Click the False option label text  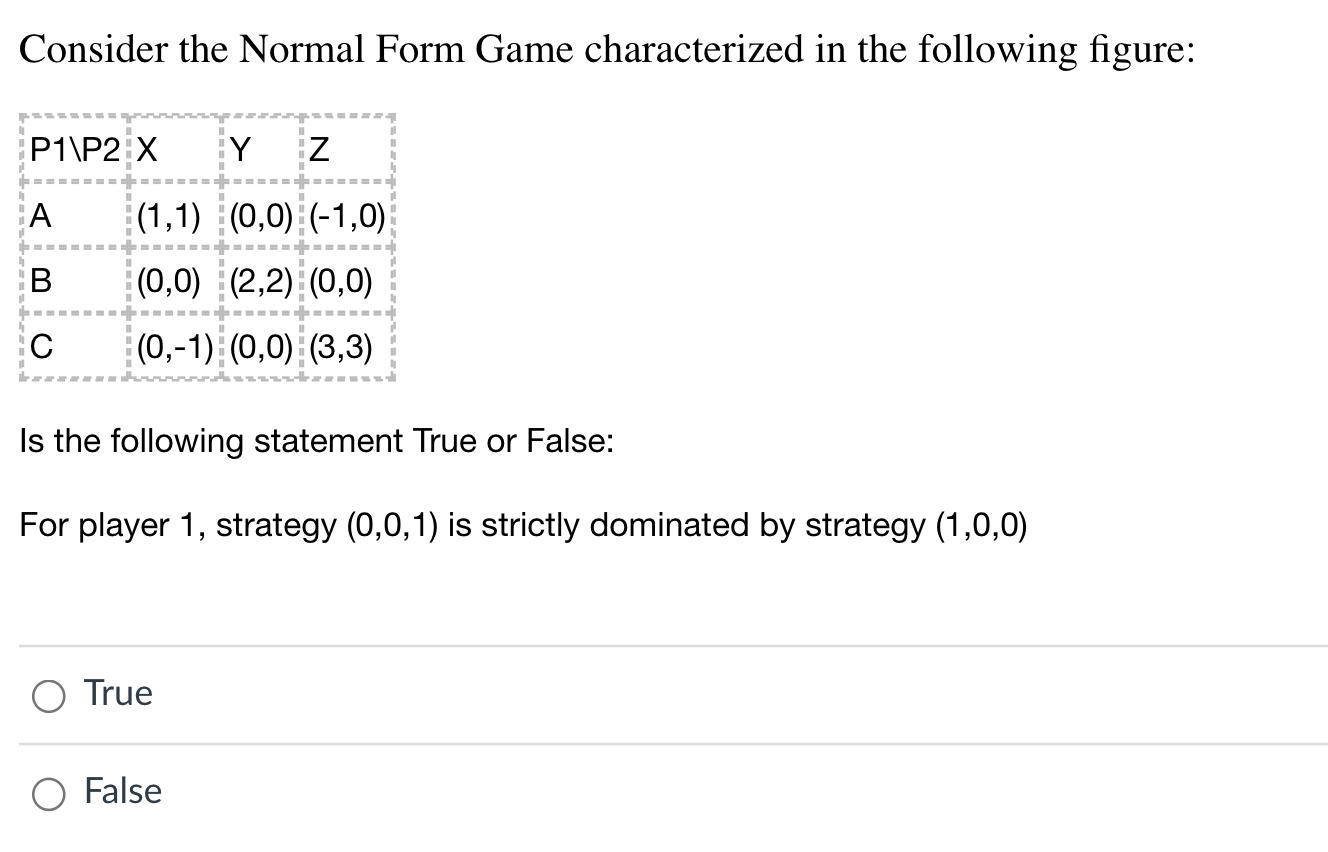point(122,792)
